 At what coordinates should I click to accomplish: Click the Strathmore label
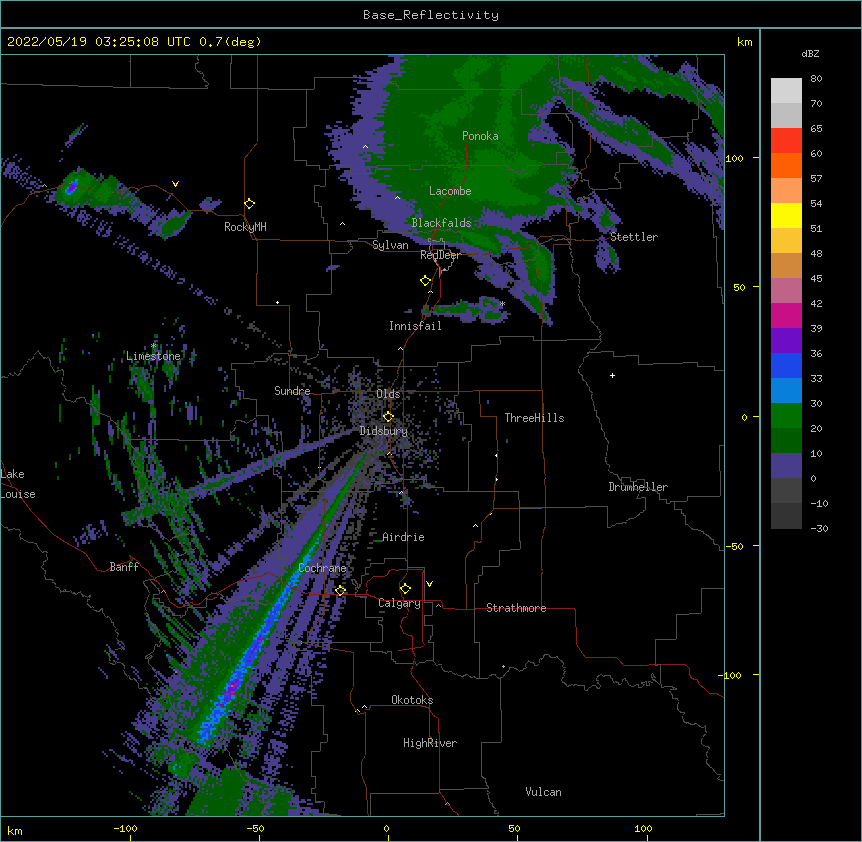(x=516, y=608)
